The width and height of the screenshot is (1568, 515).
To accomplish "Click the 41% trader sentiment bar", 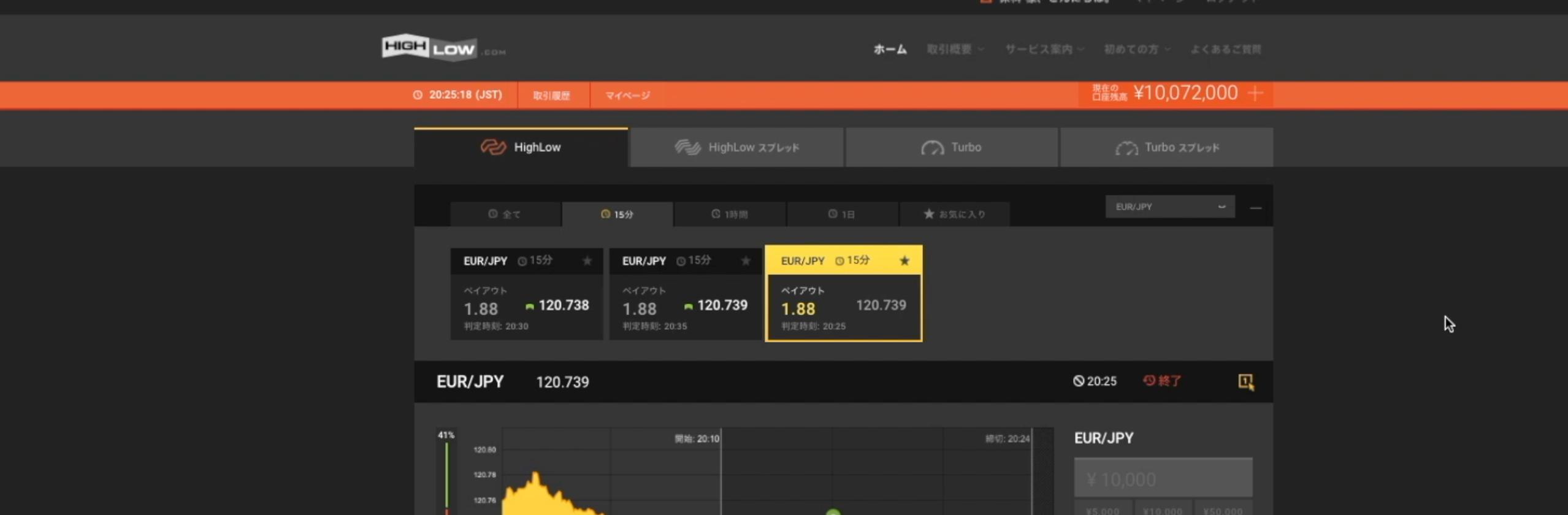I will (446, 472).
